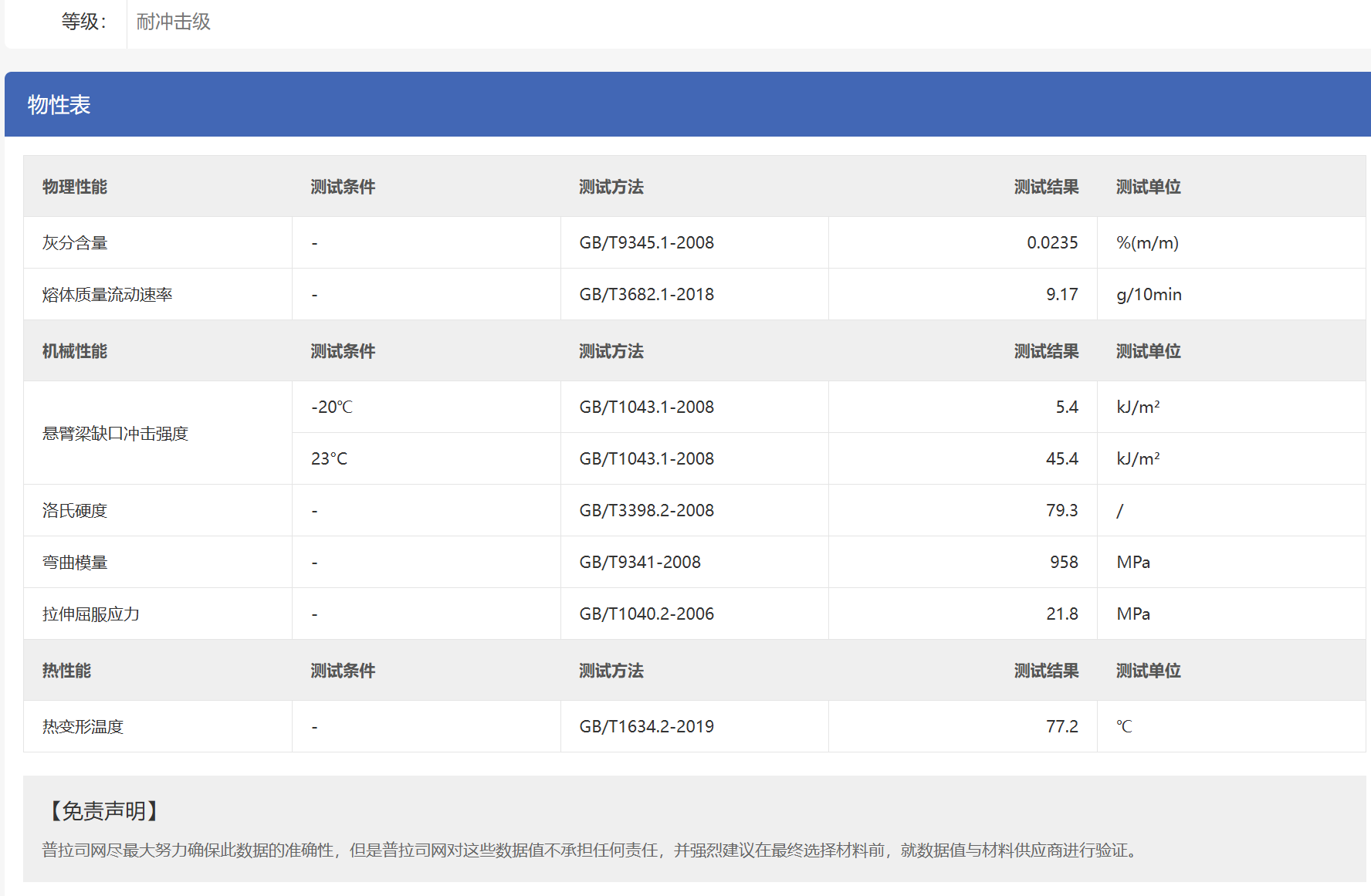The image size is (1371, 896).
Task: Select the 9.17 result value
Action: 1062,294
